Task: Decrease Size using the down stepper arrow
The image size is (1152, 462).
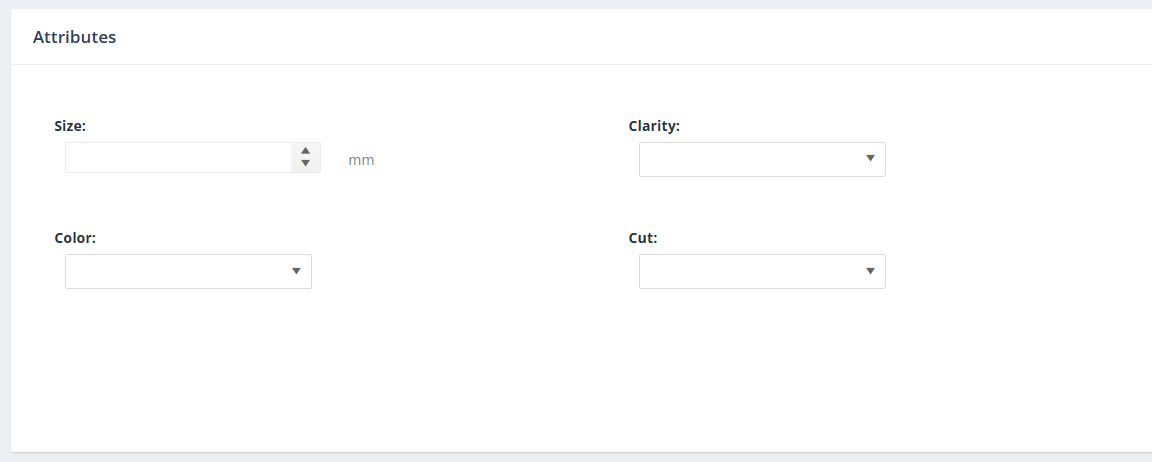Action: pyautogui.click(x=306, y=163)
